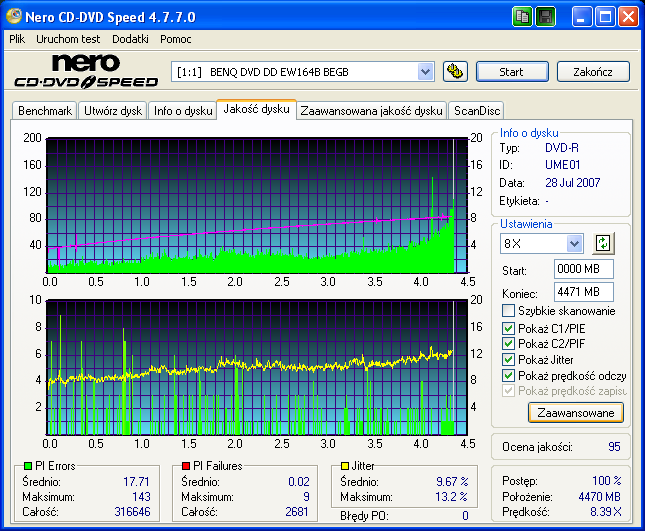This screenshot has width=645, height=531.
Task: Click disc date 28 Jul 2007
Action: 573,183
